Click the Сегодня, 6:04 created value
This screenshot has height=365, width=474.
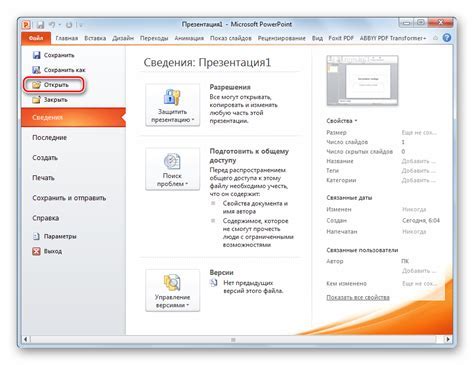[x=421, y=220]
